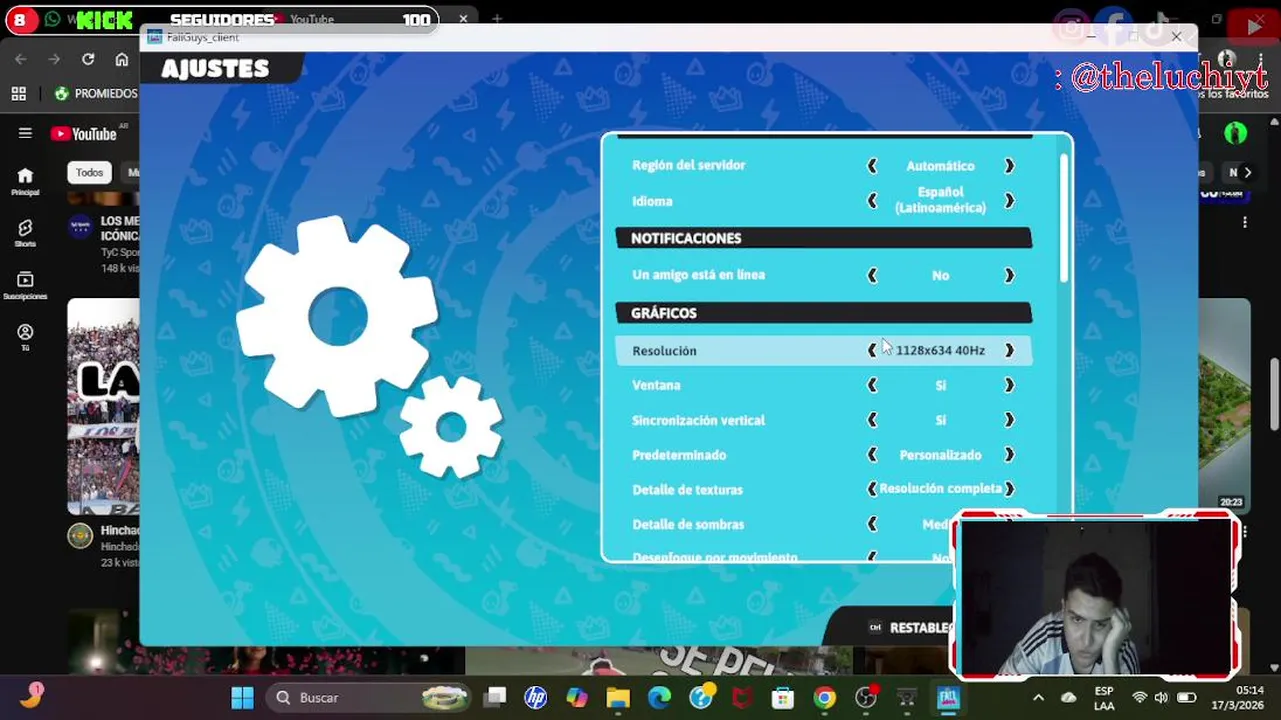Go forward in the browser
This screenshot has height=720, width=1281.
54,60
